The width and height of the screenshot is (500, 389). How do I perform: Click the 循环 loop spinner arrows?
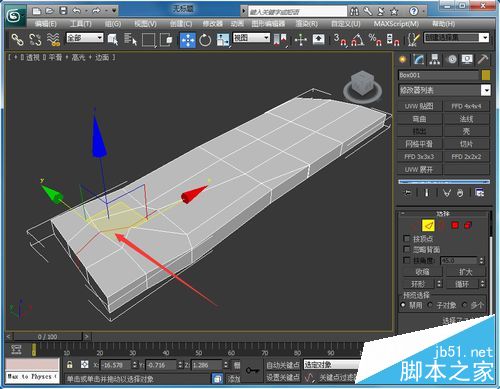click(x=483, y=284)
